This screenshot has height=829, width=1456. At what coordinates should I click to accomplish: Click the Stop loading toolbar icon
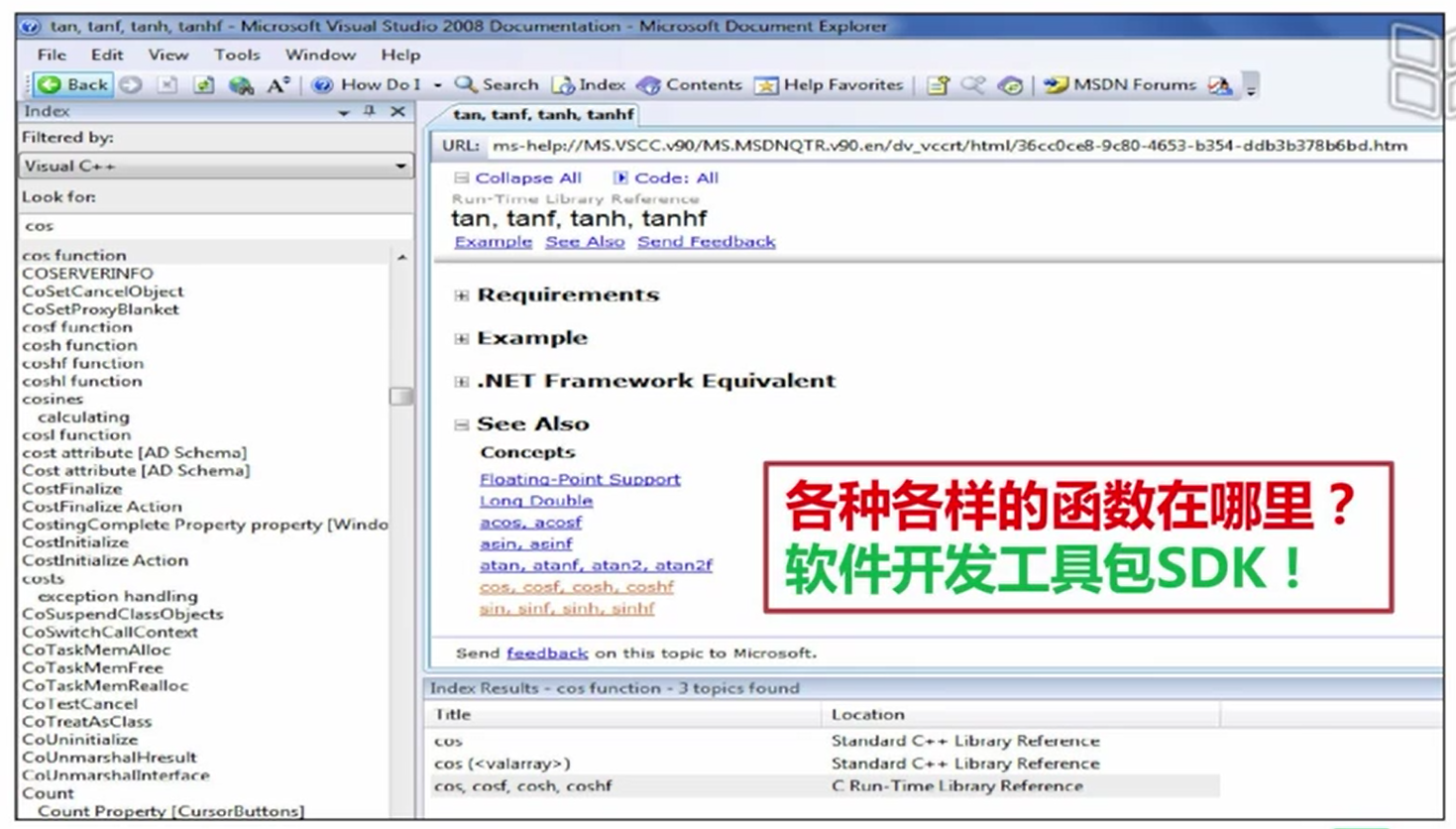coord(168,85)
